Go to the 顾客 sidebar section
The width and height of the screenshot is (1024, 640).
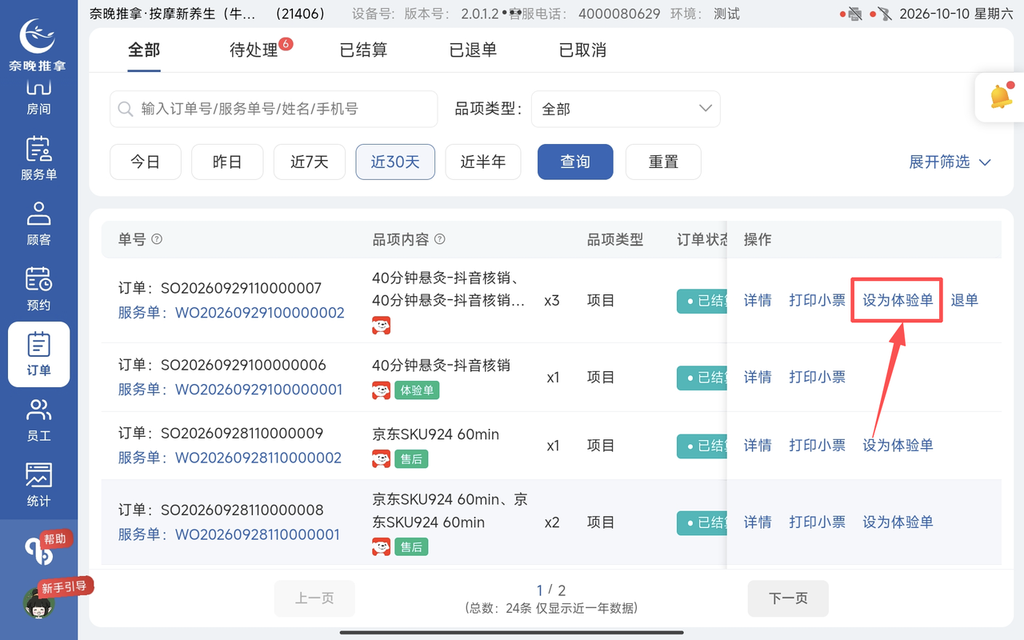[x=39, y=224]
